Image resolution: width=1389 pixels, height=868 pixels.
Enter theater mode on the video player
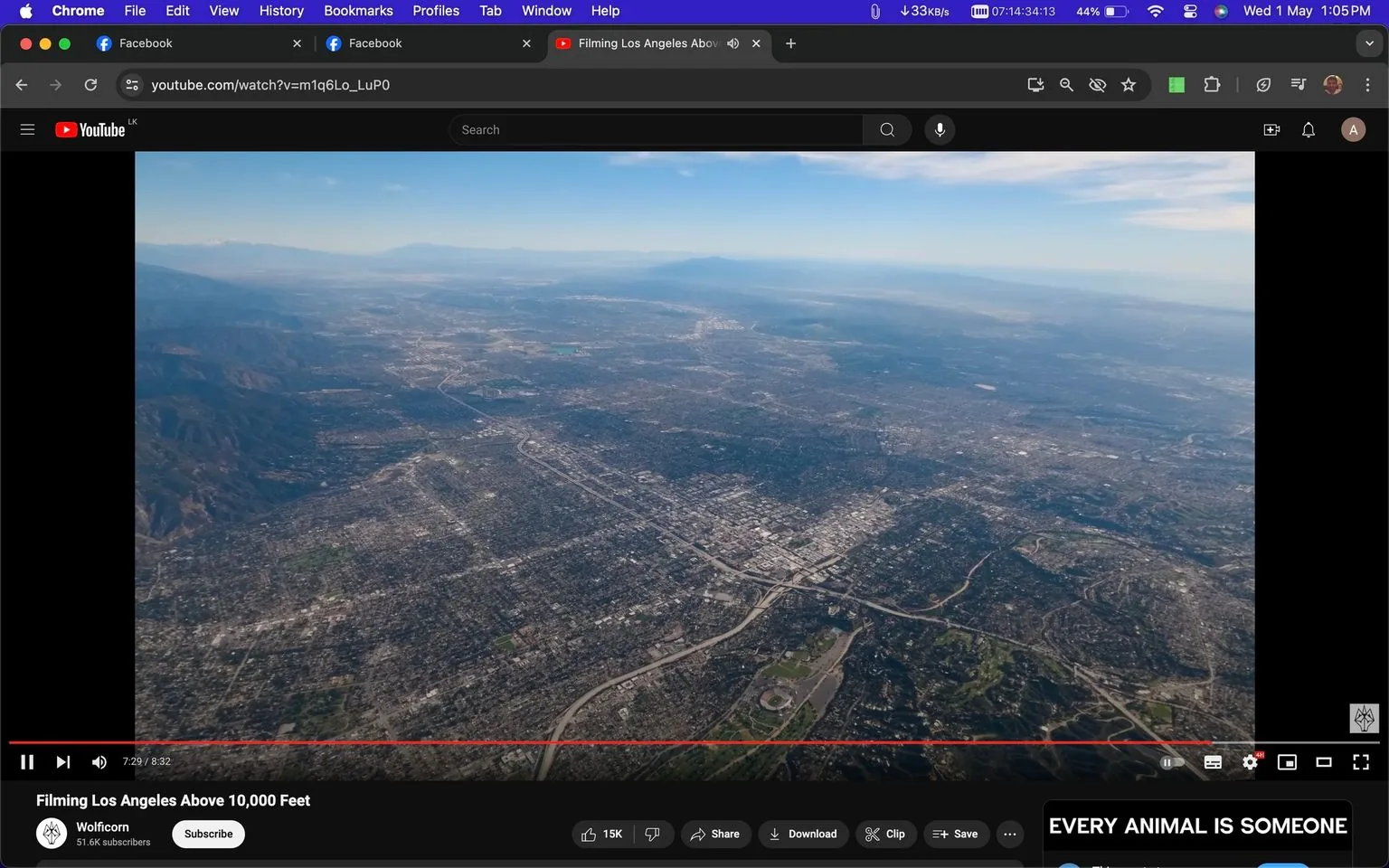(1324, 761)
